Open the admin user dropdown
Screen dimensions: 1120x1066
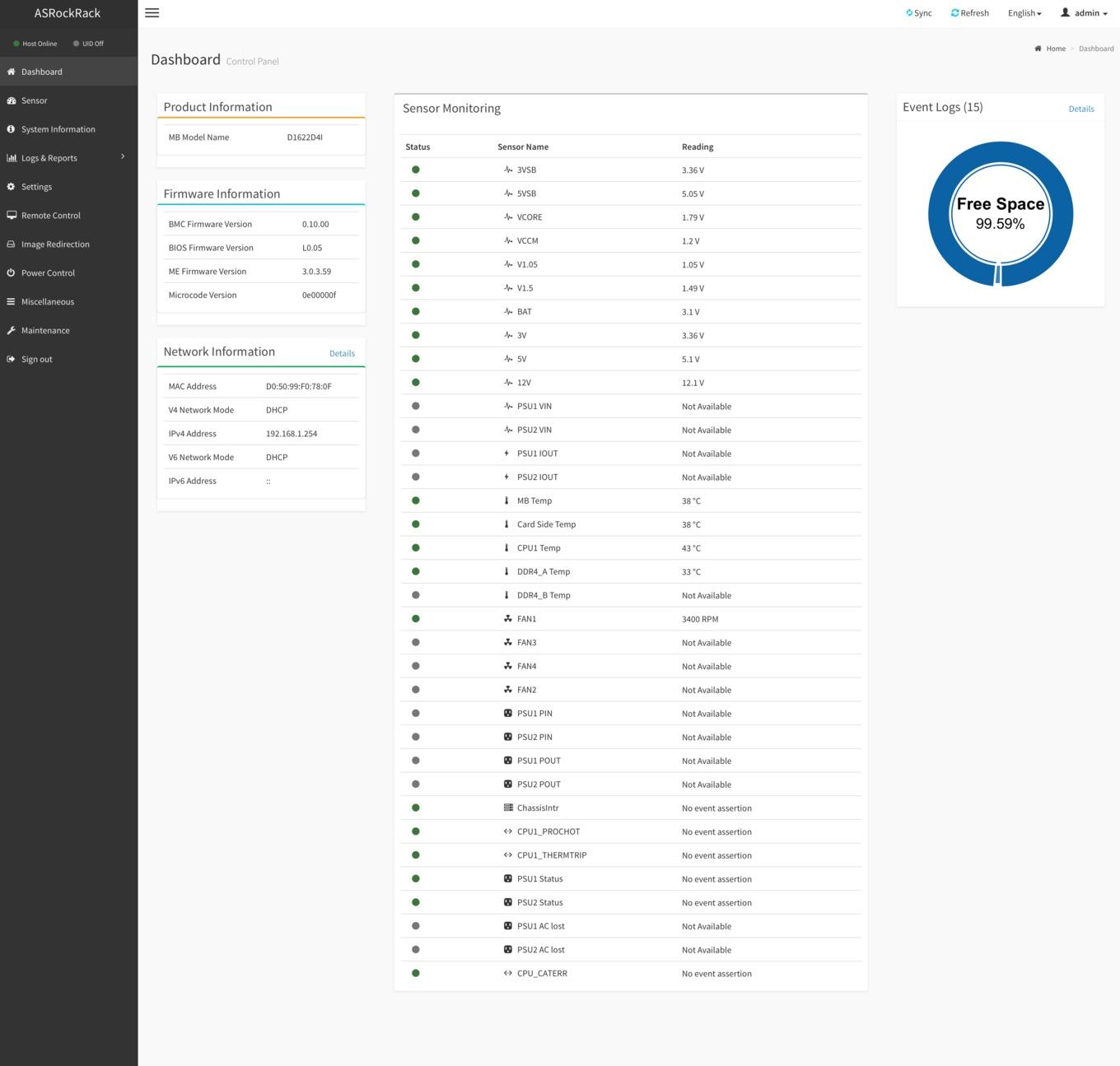click(1084, 13)
